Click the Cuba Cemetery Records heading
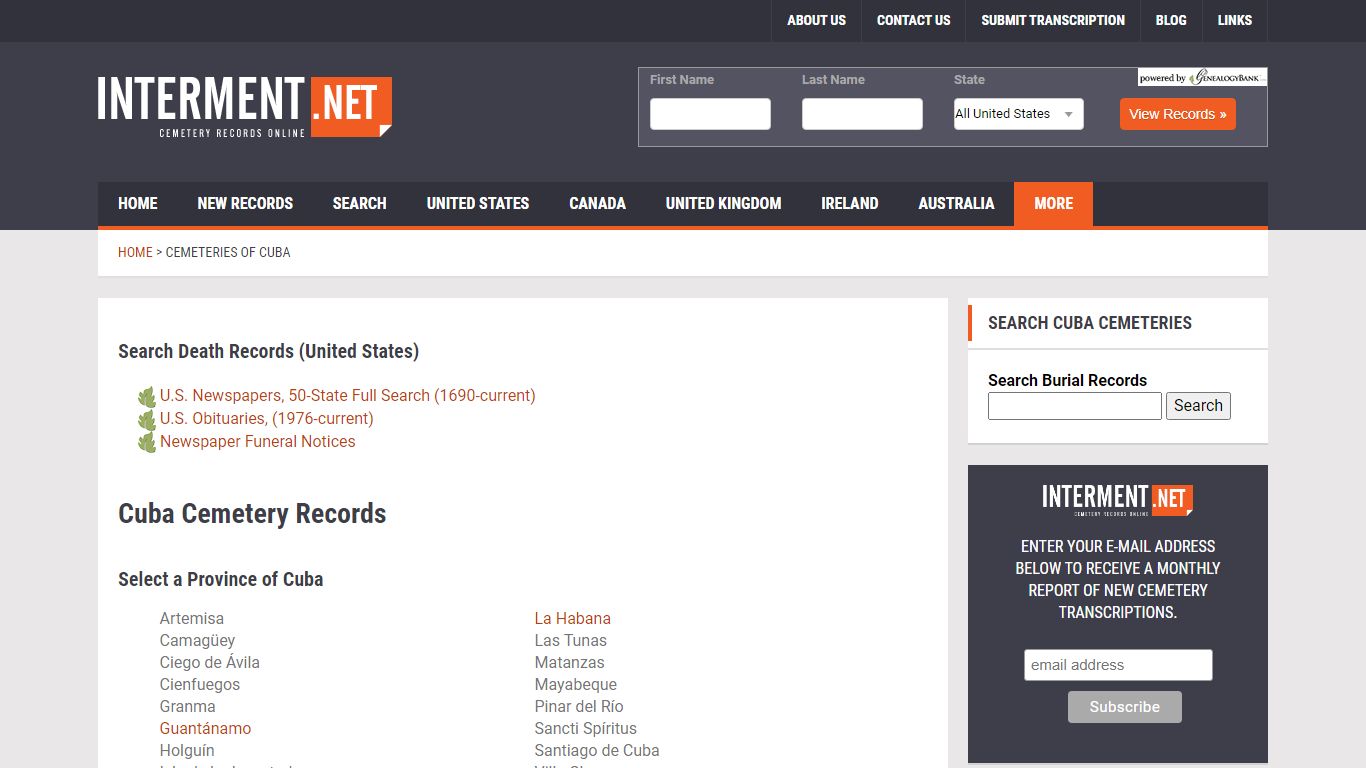 pos(252,514)
